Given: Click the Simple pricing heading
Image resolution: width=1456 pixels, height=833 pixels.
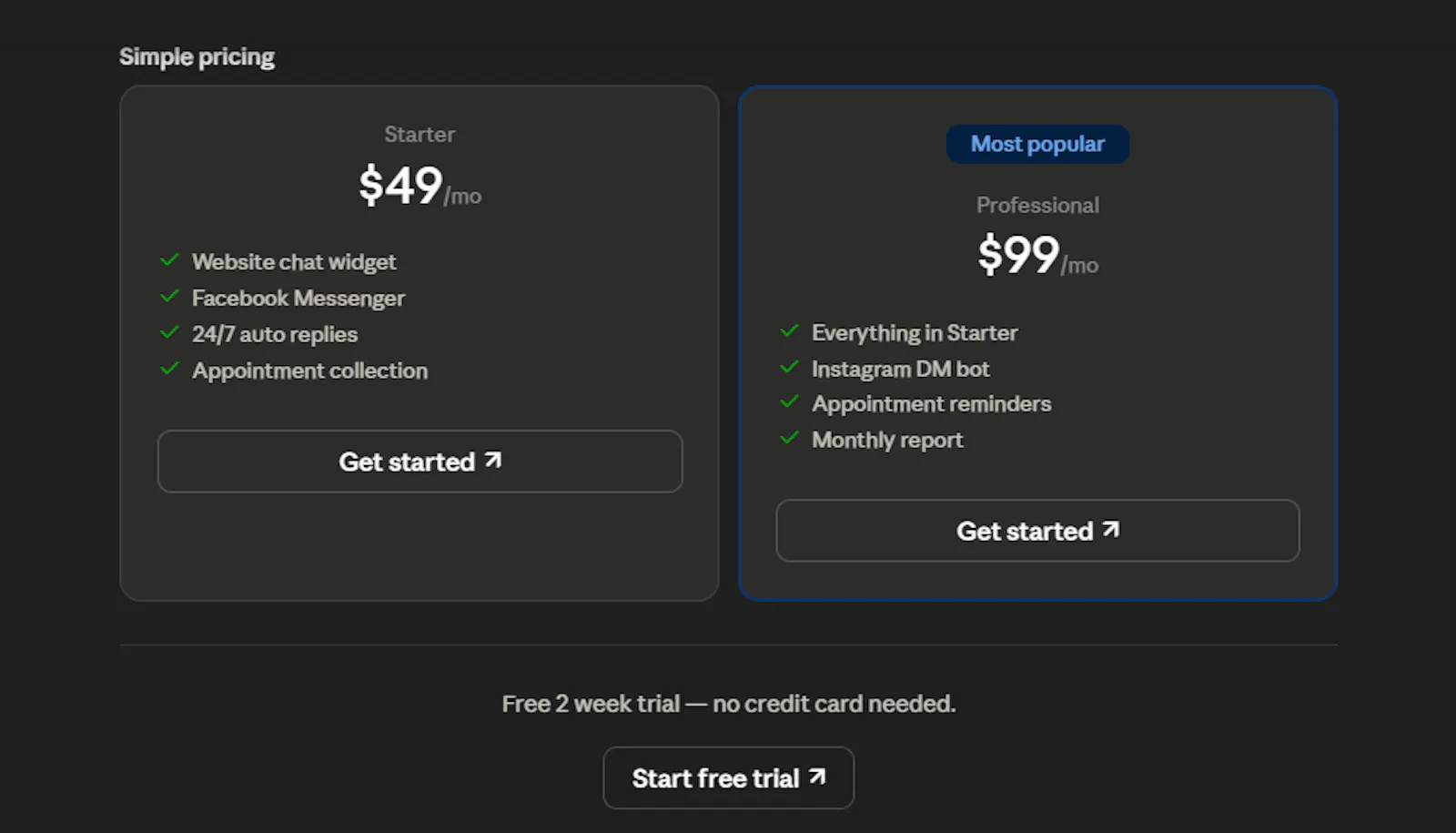Looking at the screenshot, I should (x=197, y=56).
